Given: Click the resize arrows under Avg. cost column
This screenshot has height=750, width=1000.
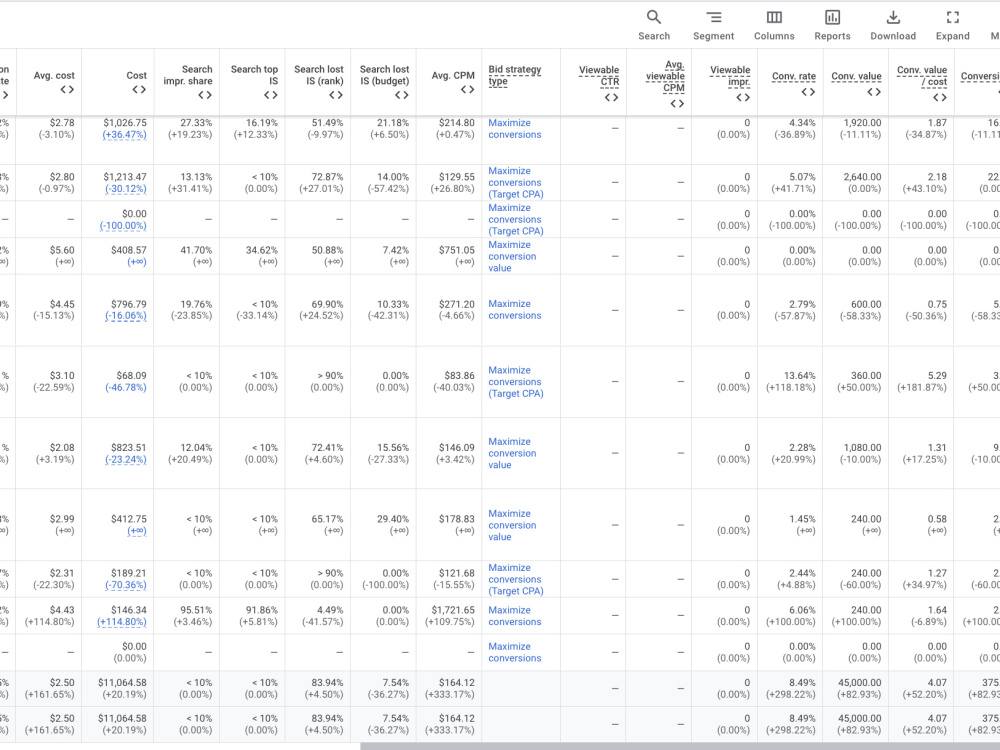Looking at the screenshot, I should 67,89.
